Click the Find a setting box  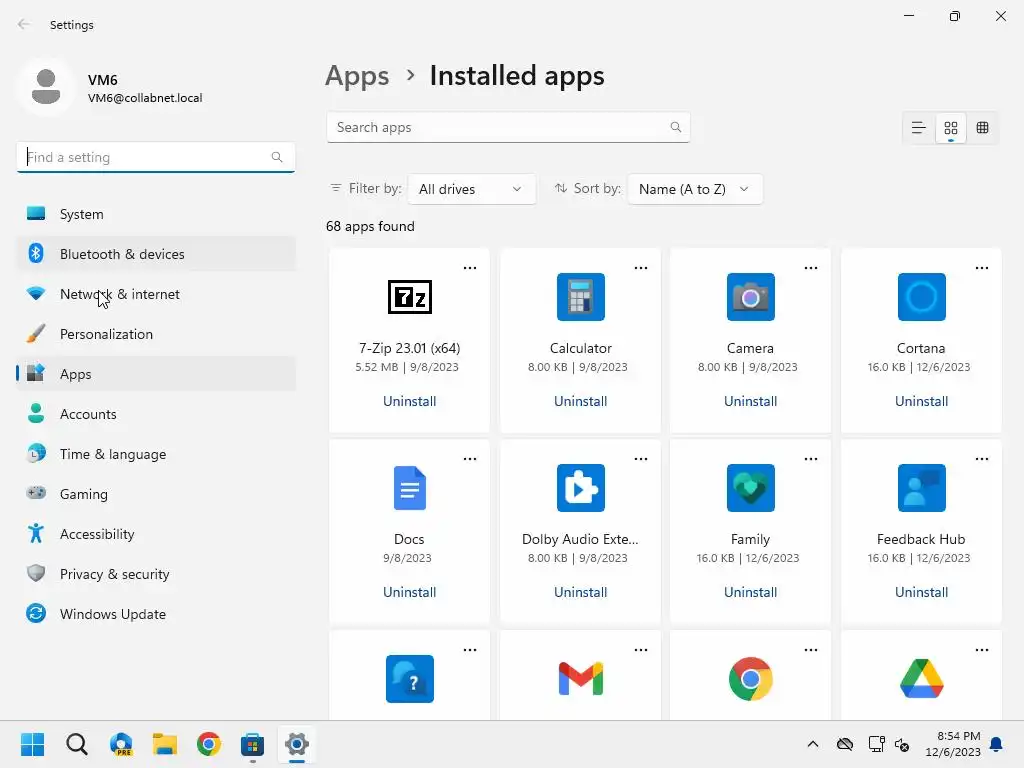[155, 157]
